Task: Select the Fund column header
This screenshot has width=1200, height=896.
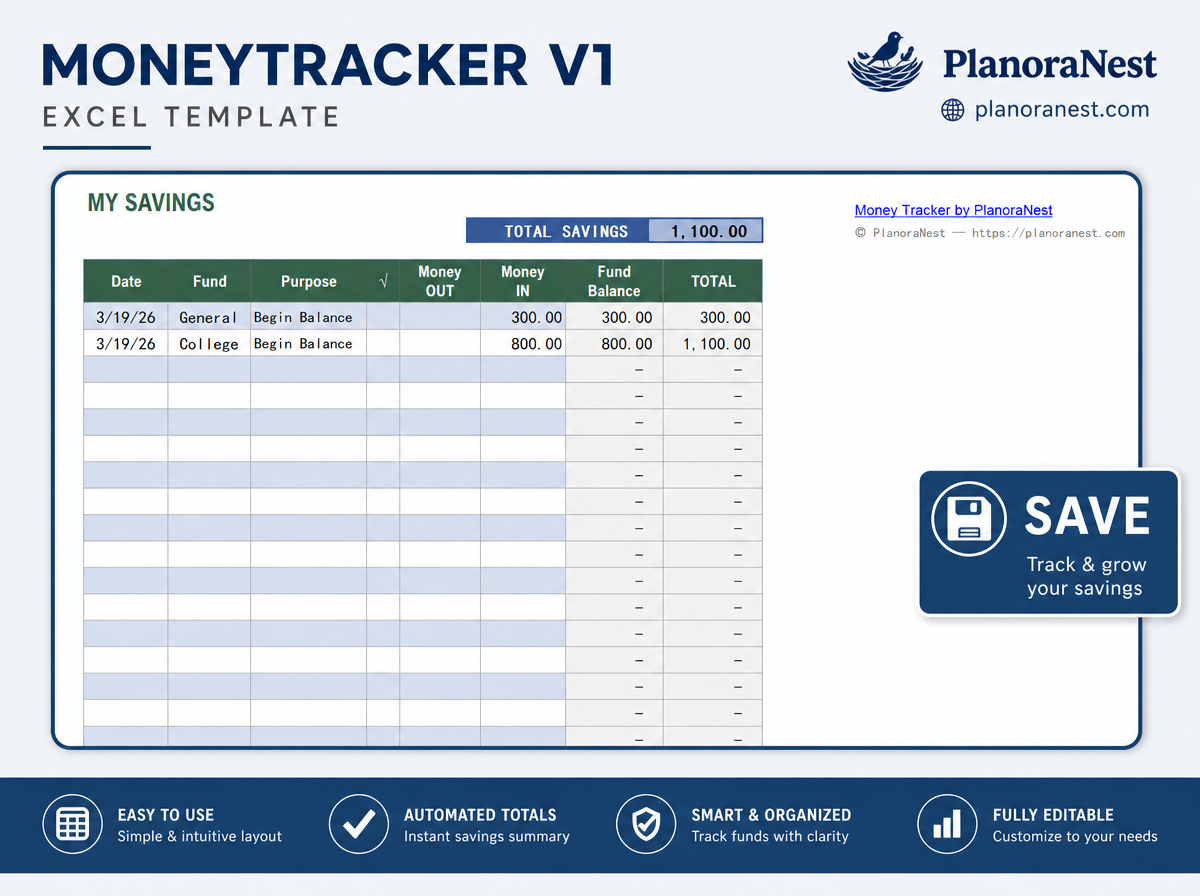Action: pyautogui.click(x=209, y=281)
